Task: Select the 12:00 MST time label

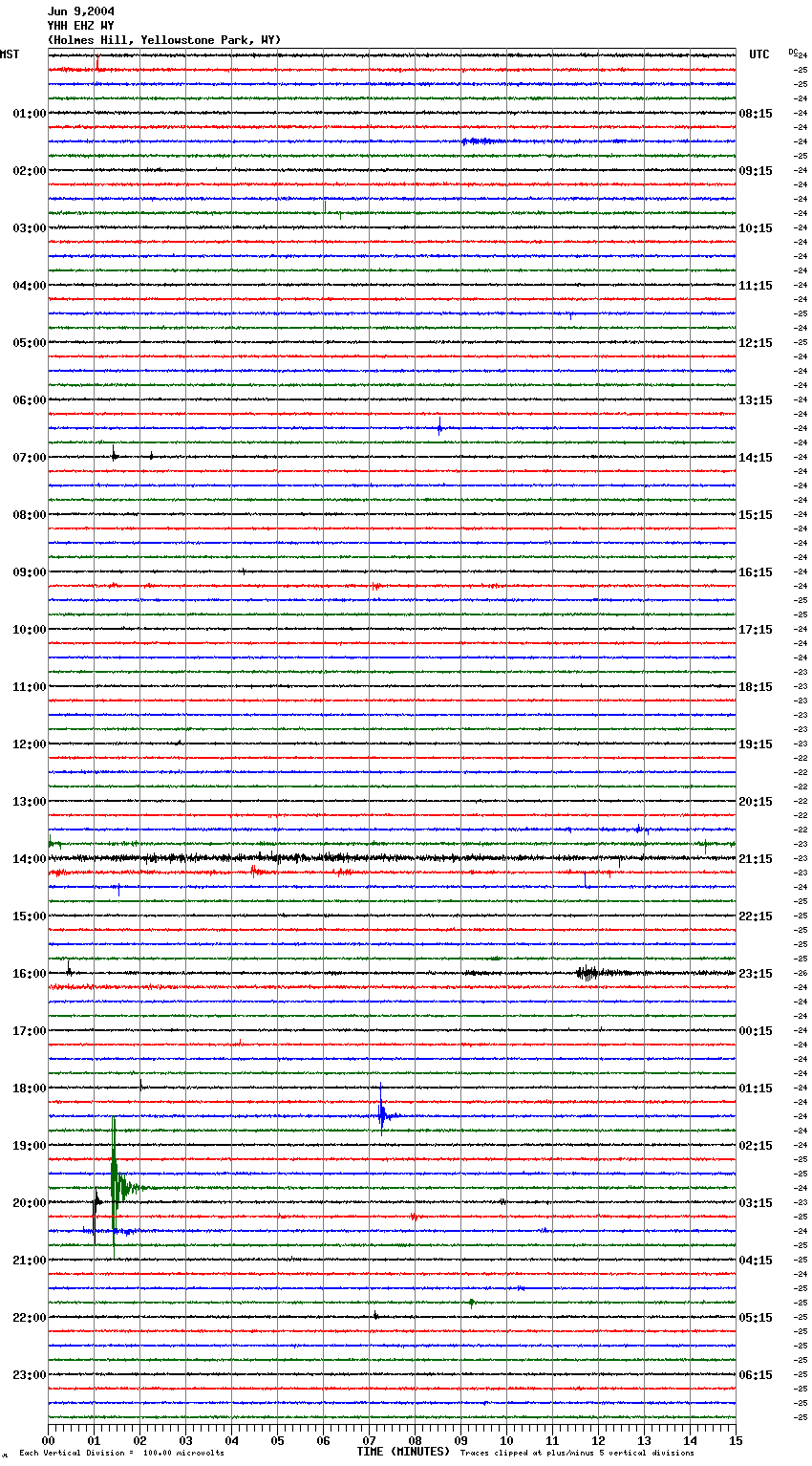Action: click(x=30, y=744)
